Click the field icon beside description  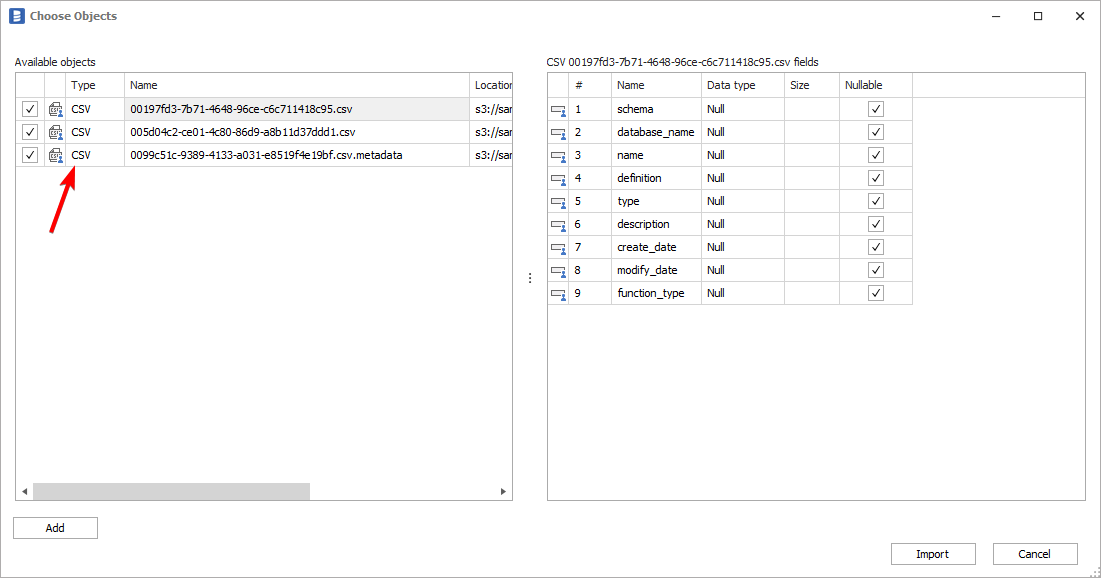[559, 223]
